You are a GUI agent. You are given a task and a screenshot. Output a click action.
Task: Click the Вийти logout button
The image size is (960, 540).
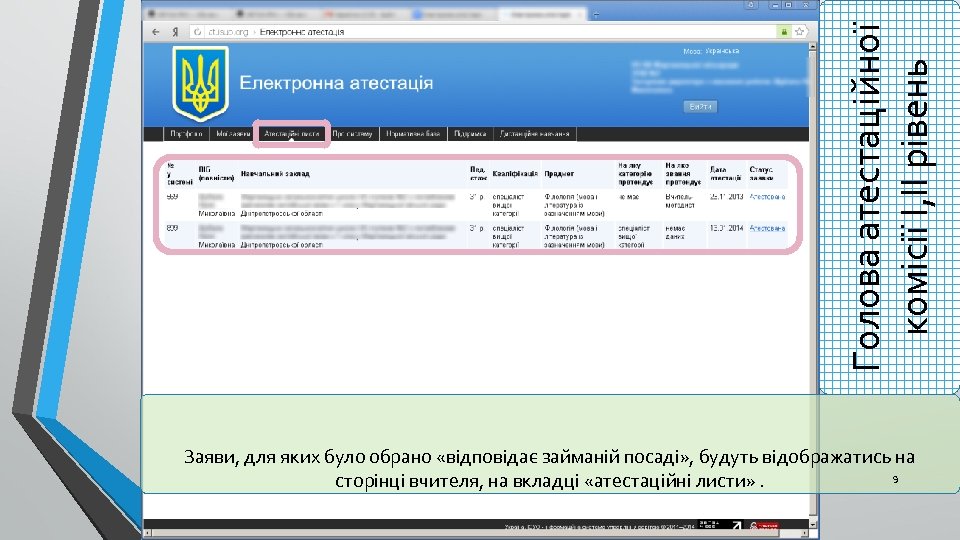700,107
